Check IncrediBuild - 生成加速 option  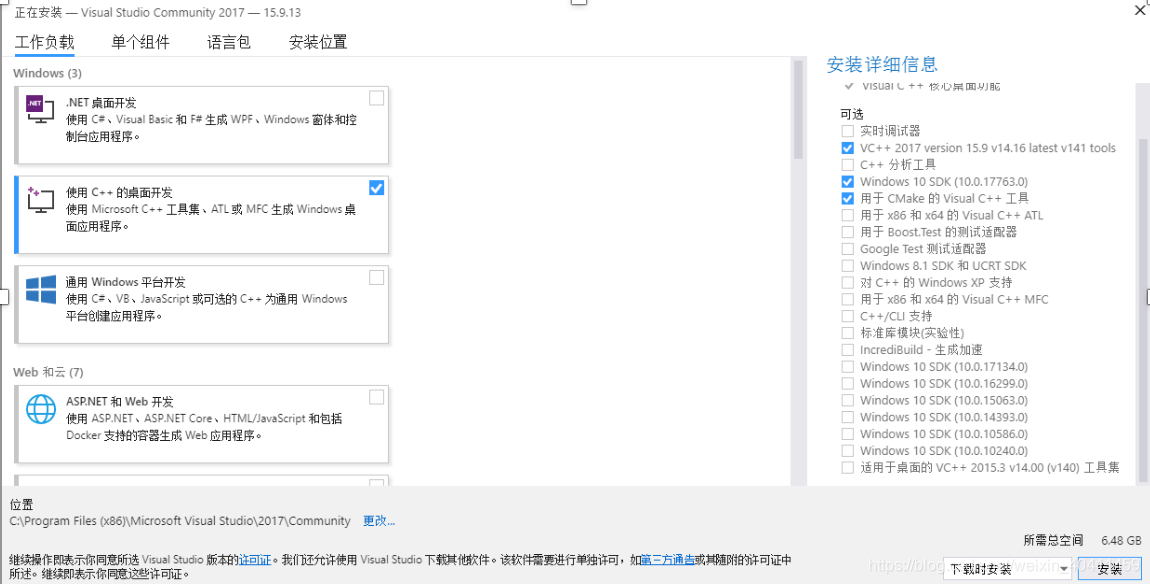847,350
